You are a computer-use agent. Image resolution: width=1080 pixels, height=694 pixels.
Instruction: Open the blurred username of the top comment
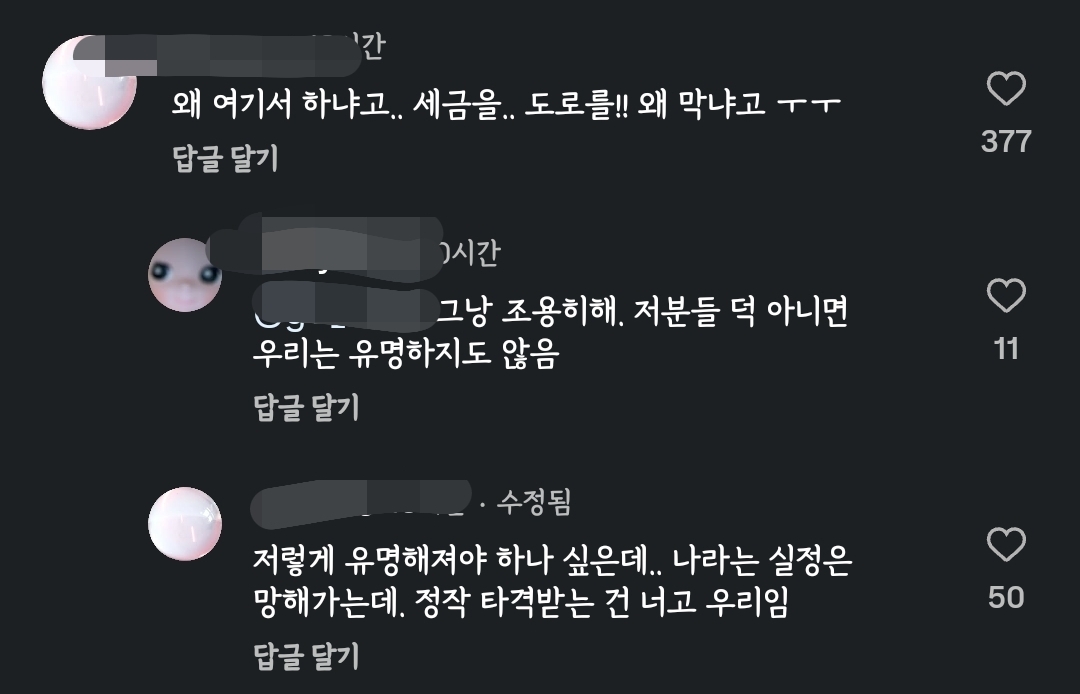point(217,54)
